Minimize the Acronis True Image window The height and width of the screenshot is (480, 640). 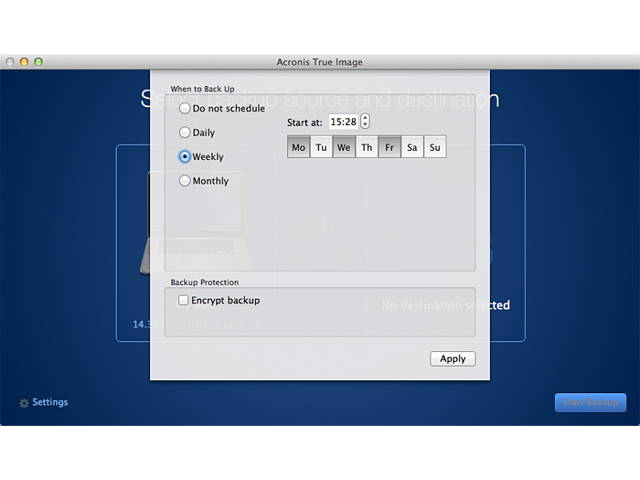(x=24, y=62)
